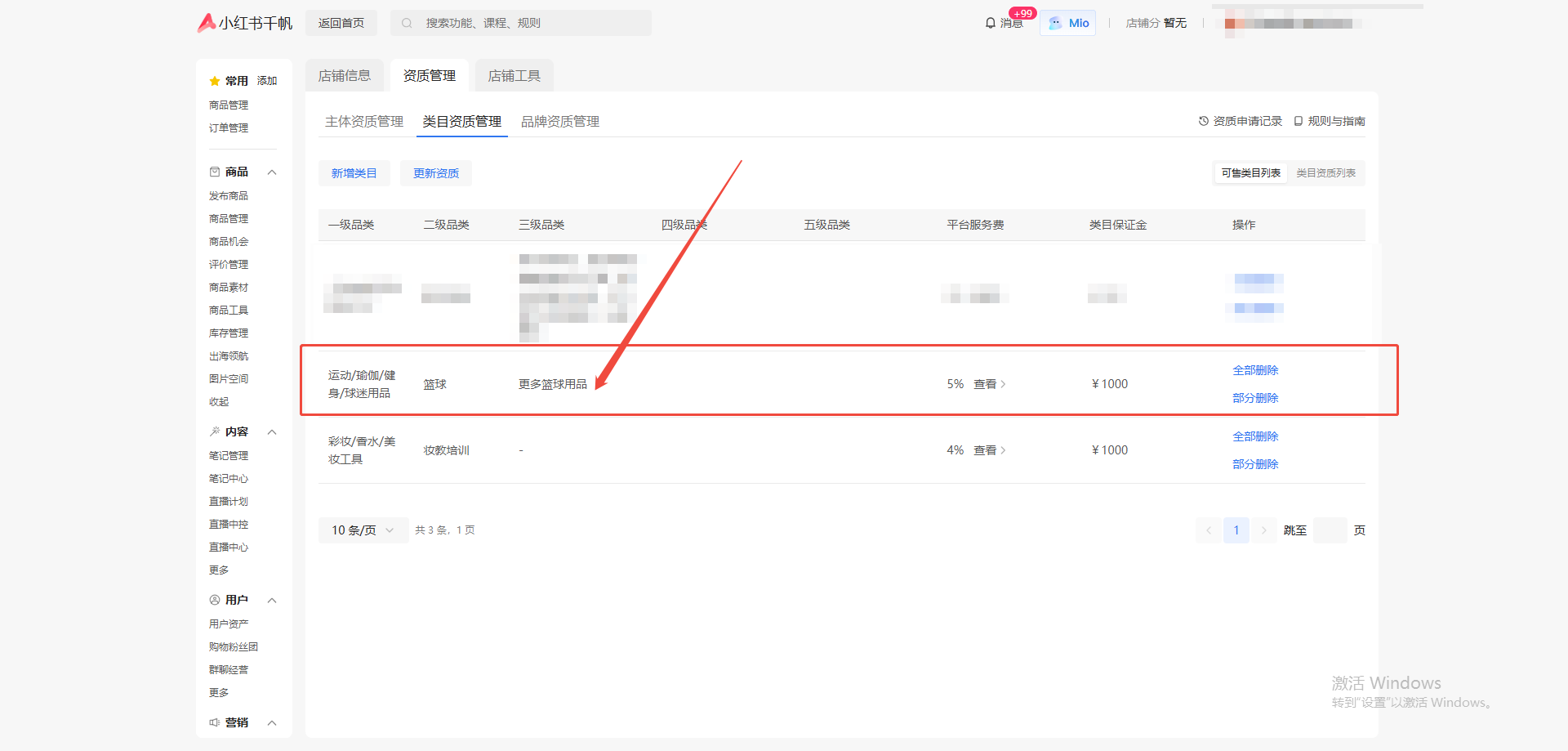
Task: Open 订单管理 under 常用
Action: click(x=229, y=128)
